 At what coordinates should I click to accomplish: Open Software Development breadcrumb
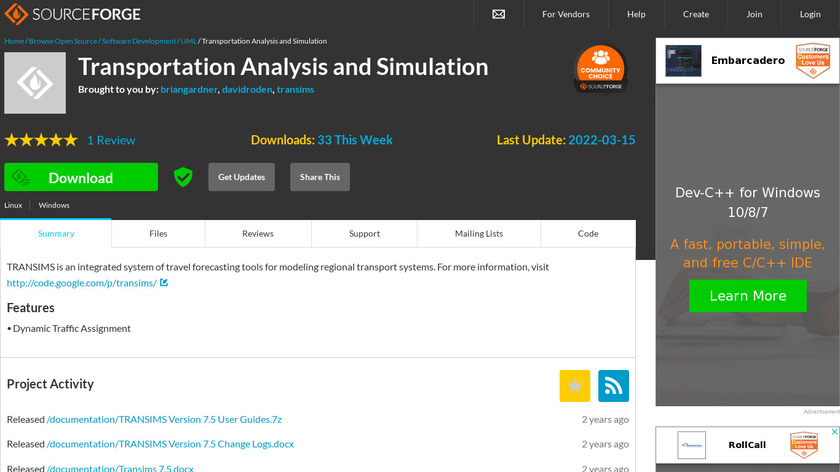pos(139,41)
